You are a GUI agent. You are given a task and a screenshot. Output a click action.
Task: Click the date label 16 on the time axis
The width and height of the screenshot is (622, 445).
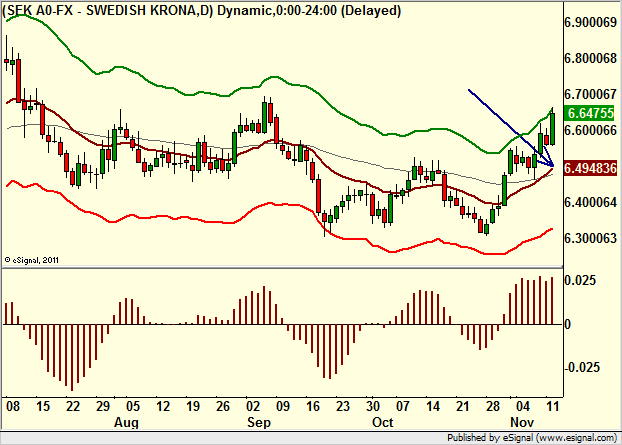(313, 407)
